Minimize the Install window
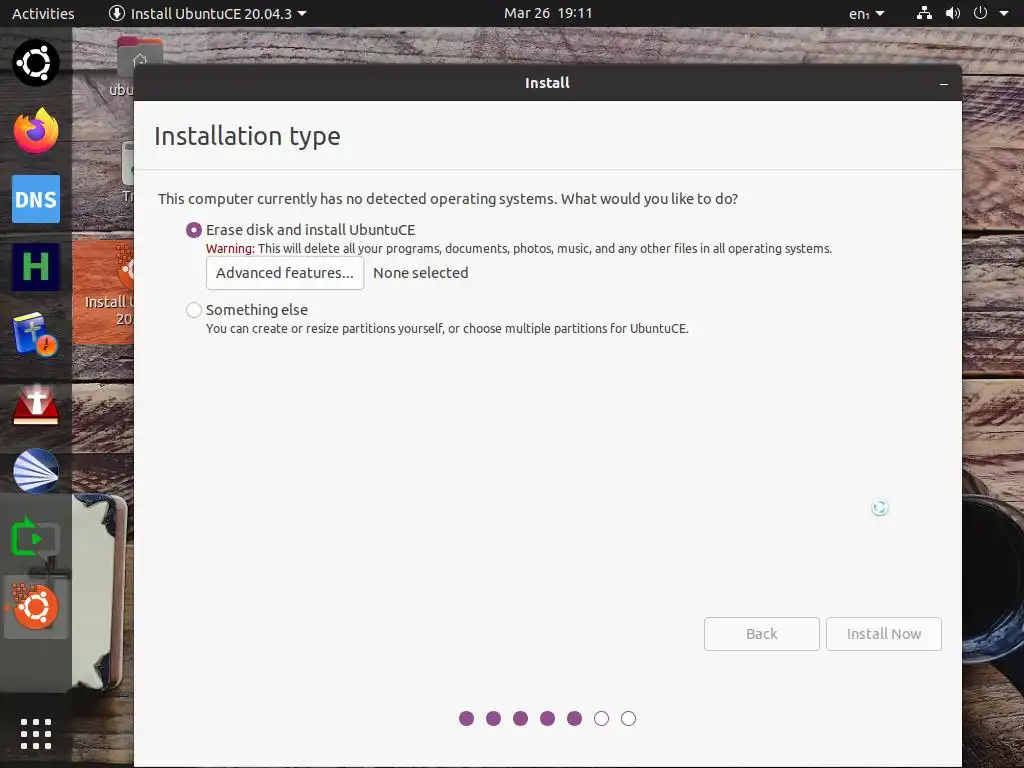The image size is (1024, 768). click(944, 84)
